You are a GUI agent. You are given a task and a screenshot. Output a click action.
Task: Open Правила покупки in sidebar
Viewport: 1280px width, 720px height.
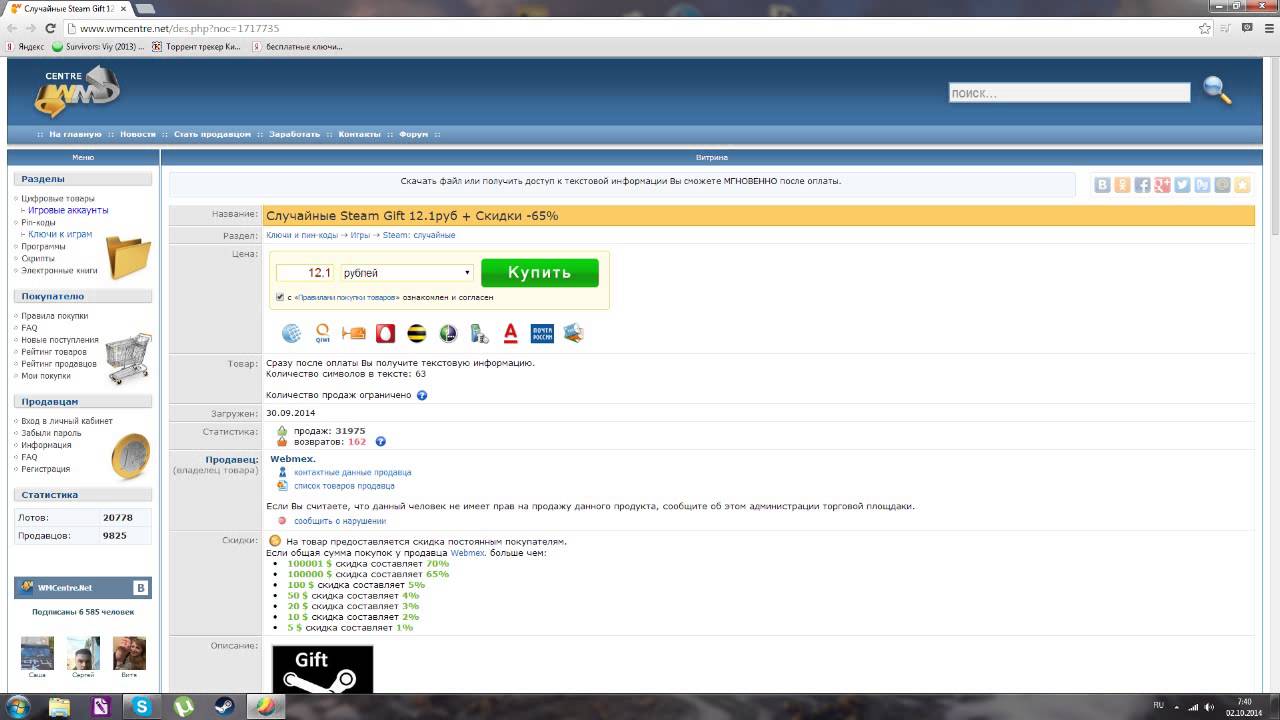[x=55, y=316]
